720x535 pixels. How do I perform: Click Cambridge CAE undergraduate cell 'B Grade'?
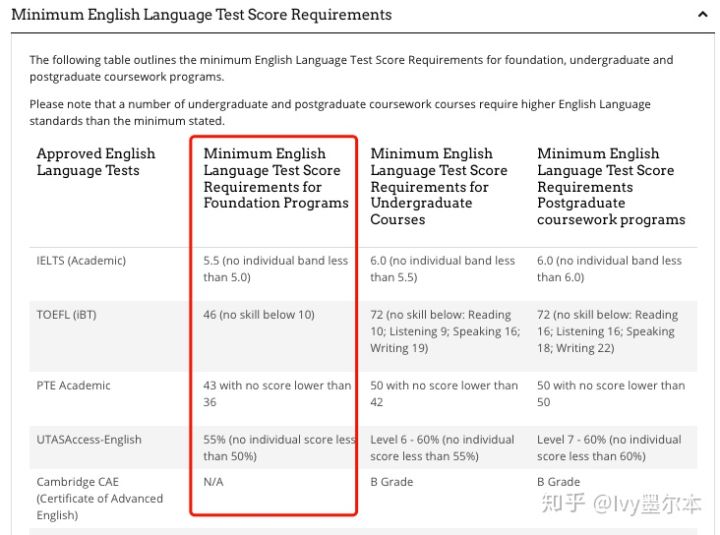coord(392,482)
